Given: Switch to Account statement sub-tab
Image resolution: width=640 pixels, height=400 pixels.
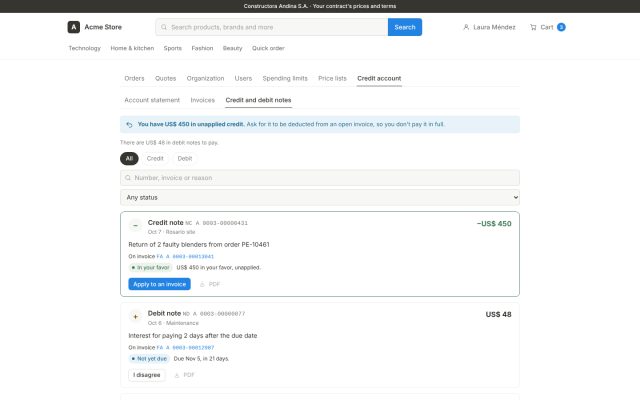Looking at the screenshot, I should click(x=152, y=100).
